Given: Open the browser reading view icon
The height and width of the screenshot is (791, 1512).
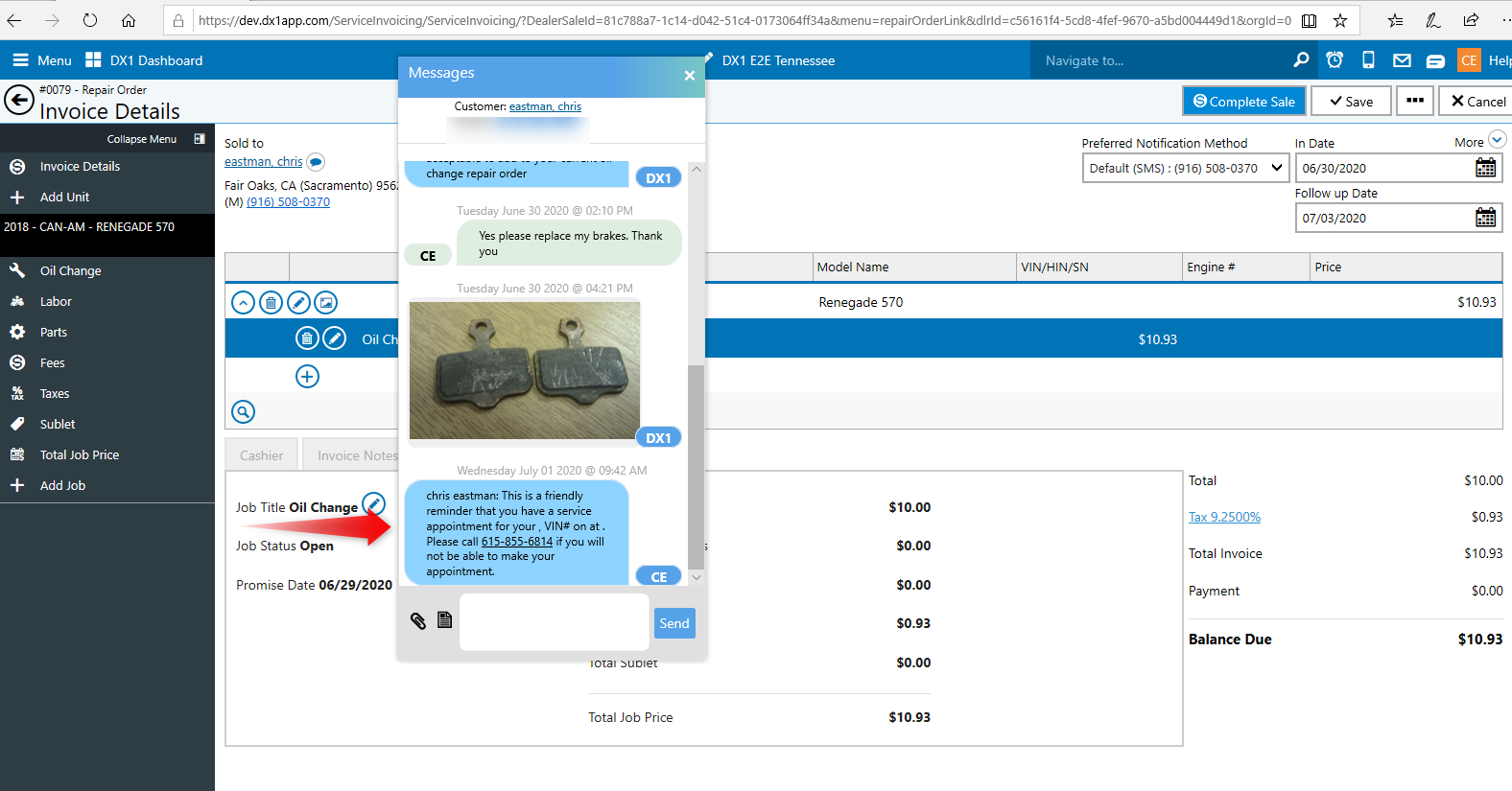Looking at the screenshot, I should (x=1309, y=20).
